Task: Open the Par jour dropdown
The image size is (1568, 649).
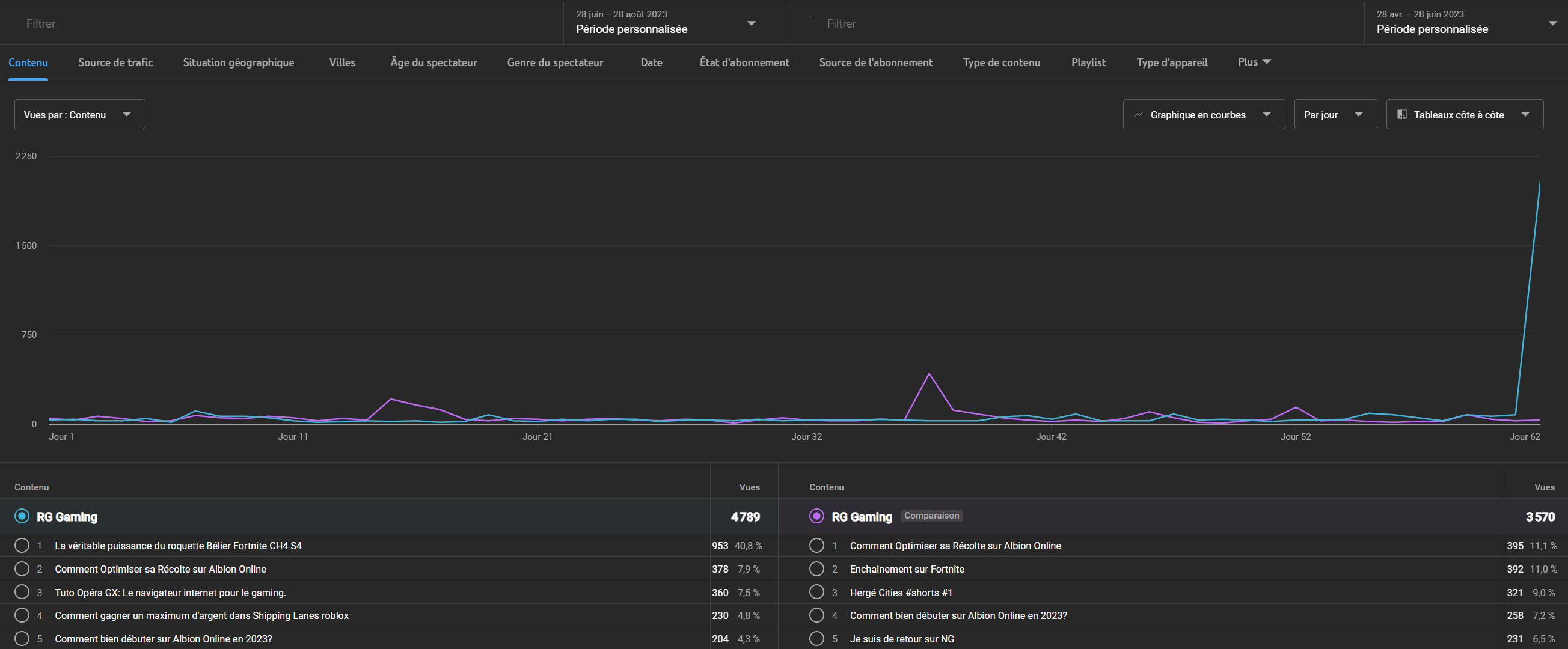Action: [1335, 114]
